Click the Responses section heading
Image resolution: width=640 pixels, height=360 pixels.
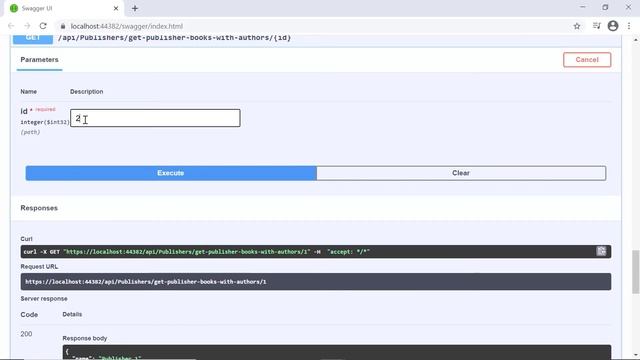coord(39,208)
